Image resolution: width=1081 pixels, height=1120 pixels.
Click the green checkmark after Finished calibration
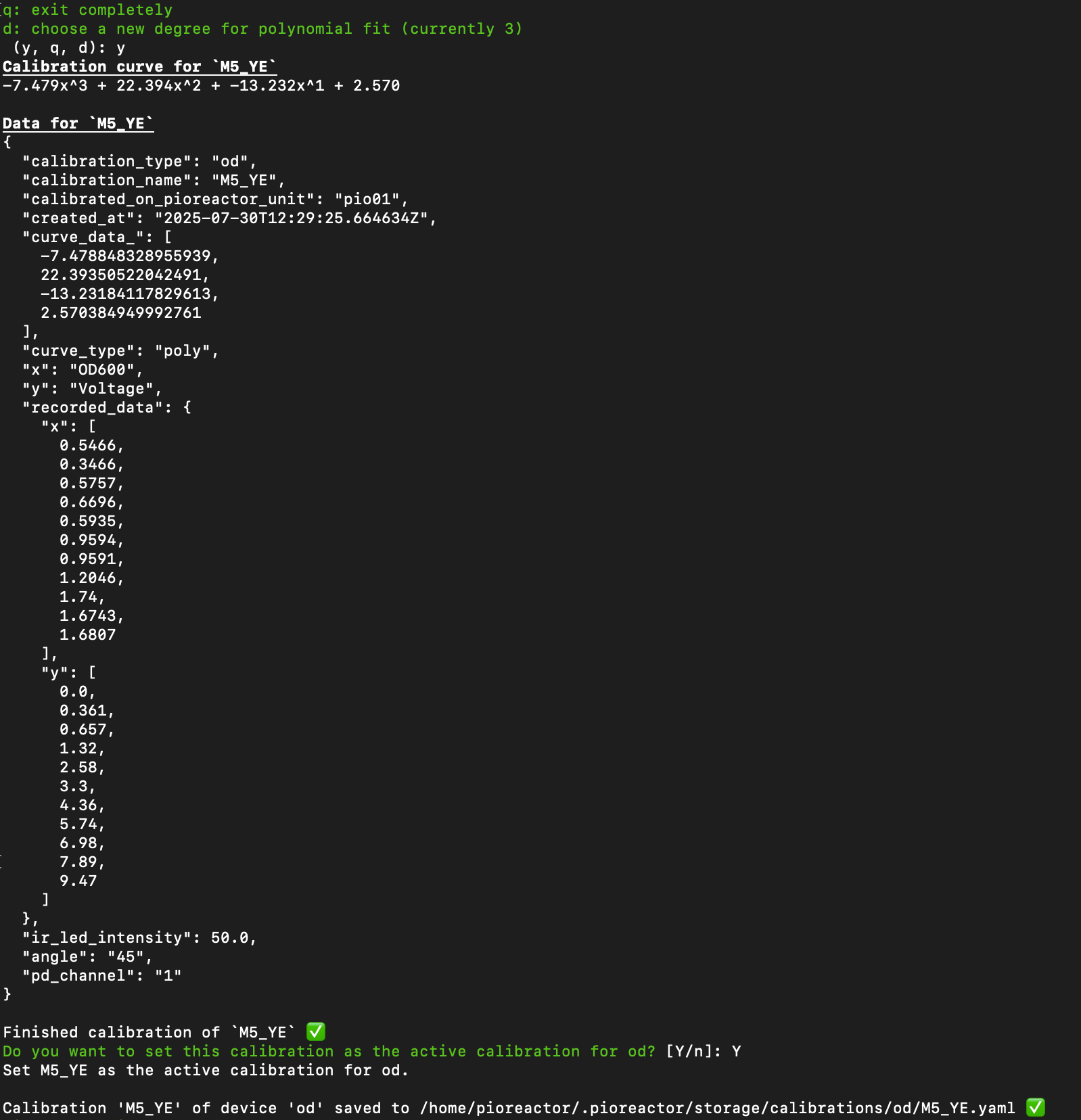tap(316, 1031)
